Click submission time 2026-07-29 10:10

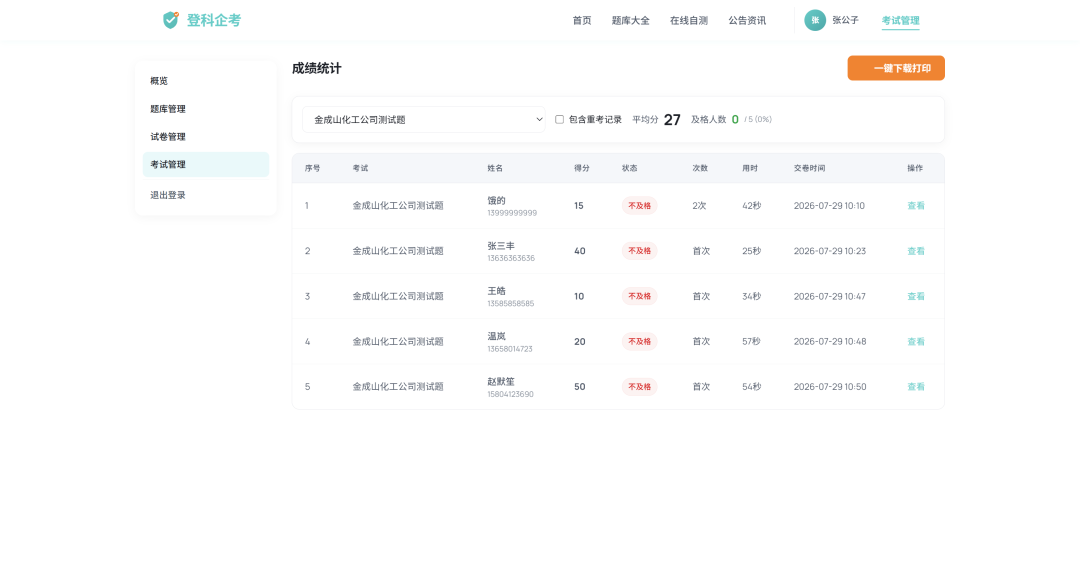pyautogui.click(x=829, y=205)
